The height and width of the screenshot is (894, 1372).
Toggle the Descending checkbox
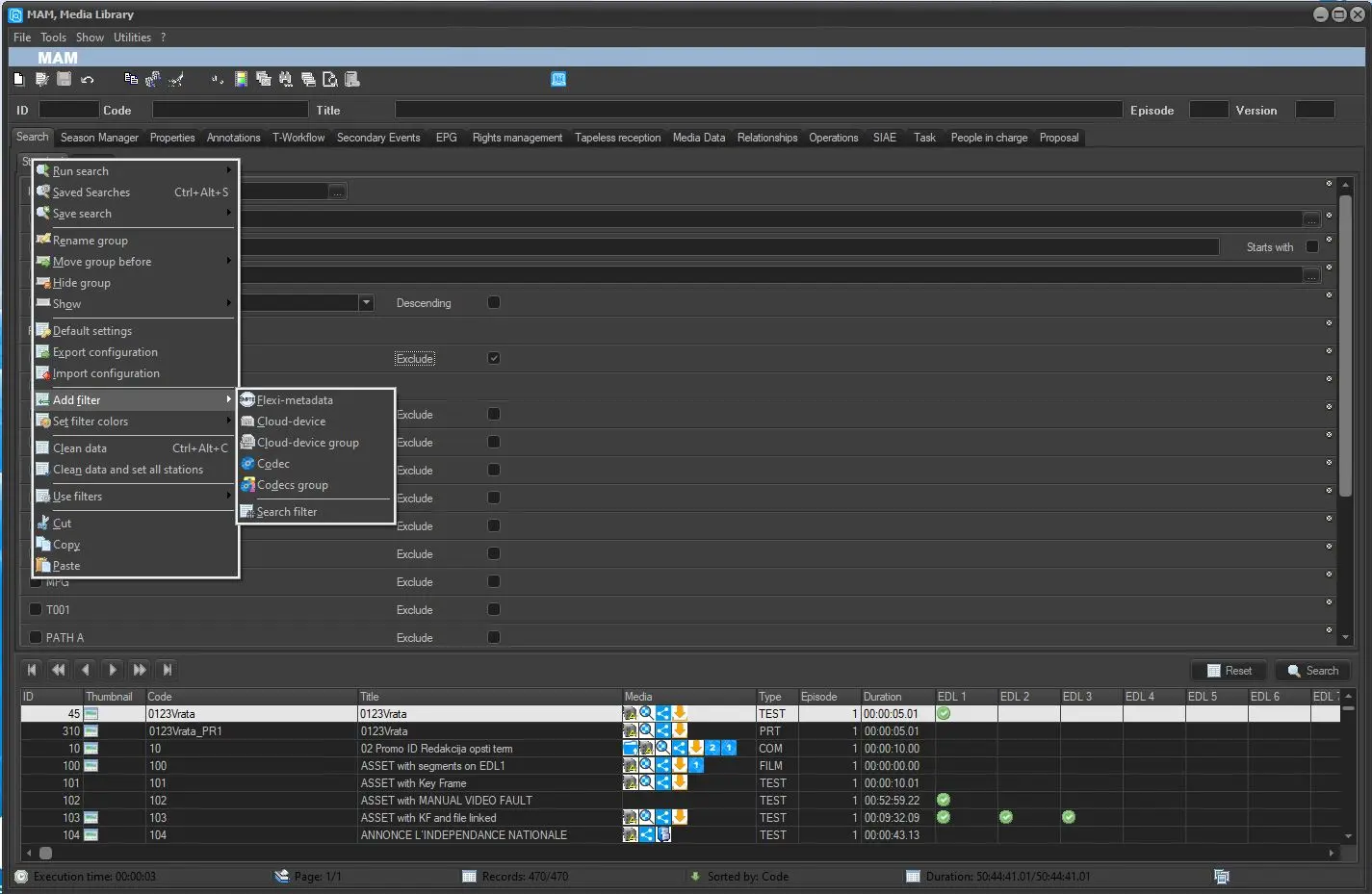click(x=494, y=302)
